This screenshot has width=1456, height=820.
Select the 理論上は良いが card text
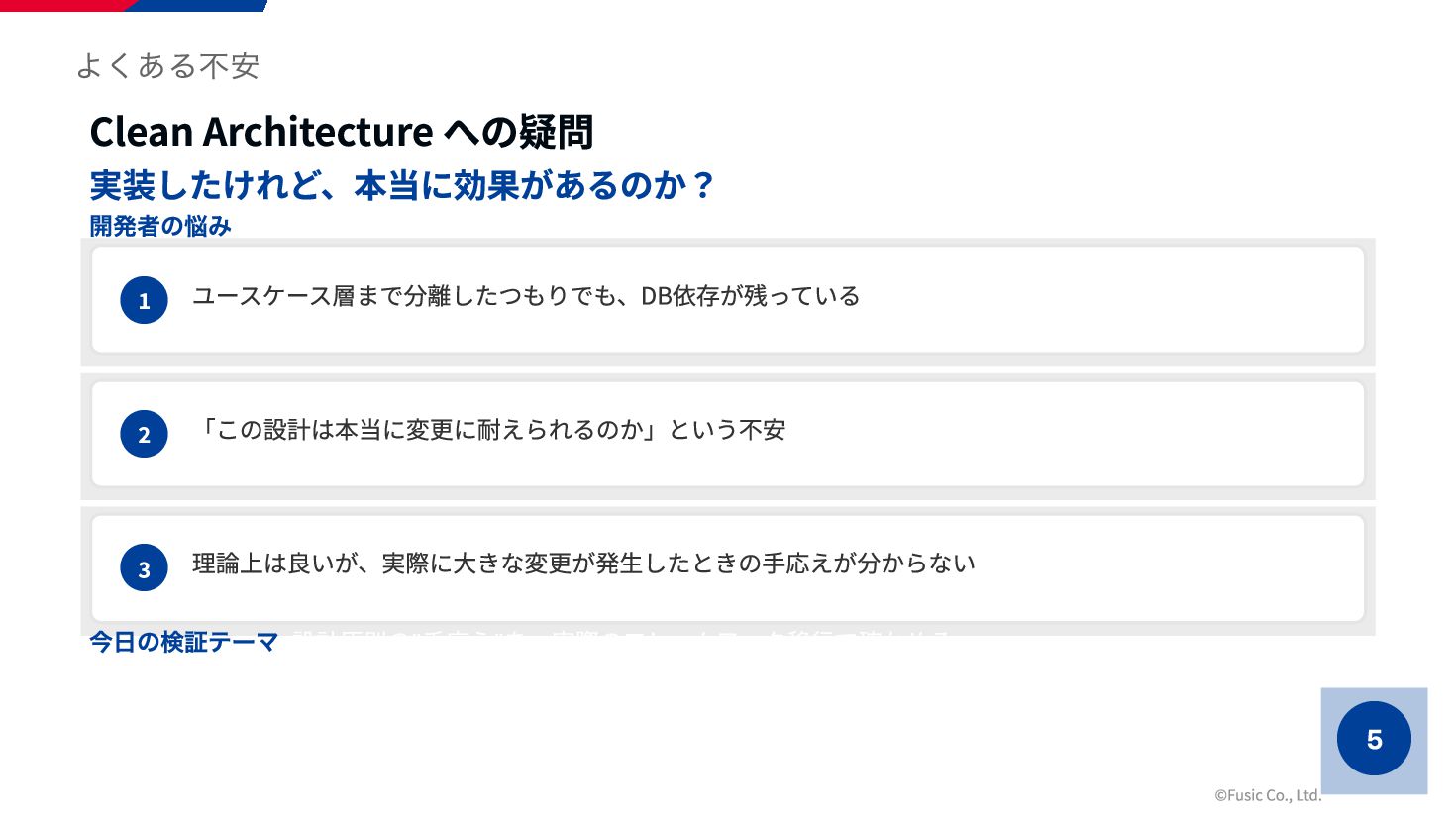tap(583, 564)
